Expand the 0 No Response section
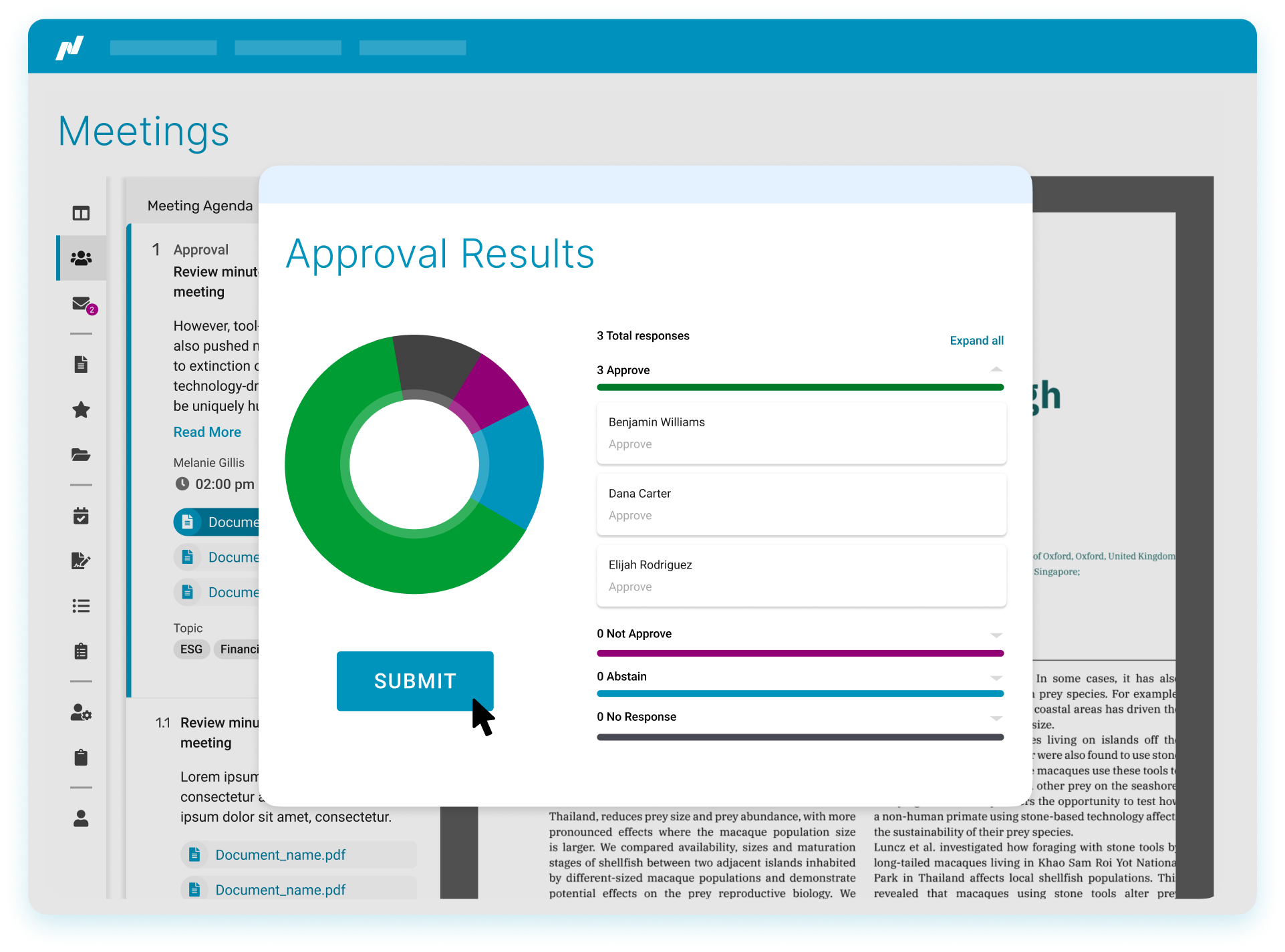Viewport: 1285px width, 952px height. point(996,718)
